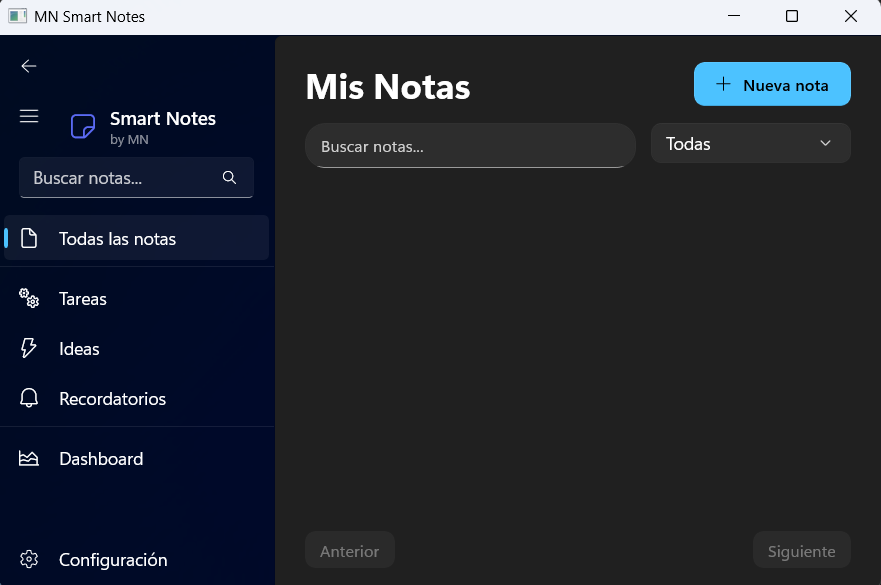Close the MN Smart Notes window

point(851,16)
